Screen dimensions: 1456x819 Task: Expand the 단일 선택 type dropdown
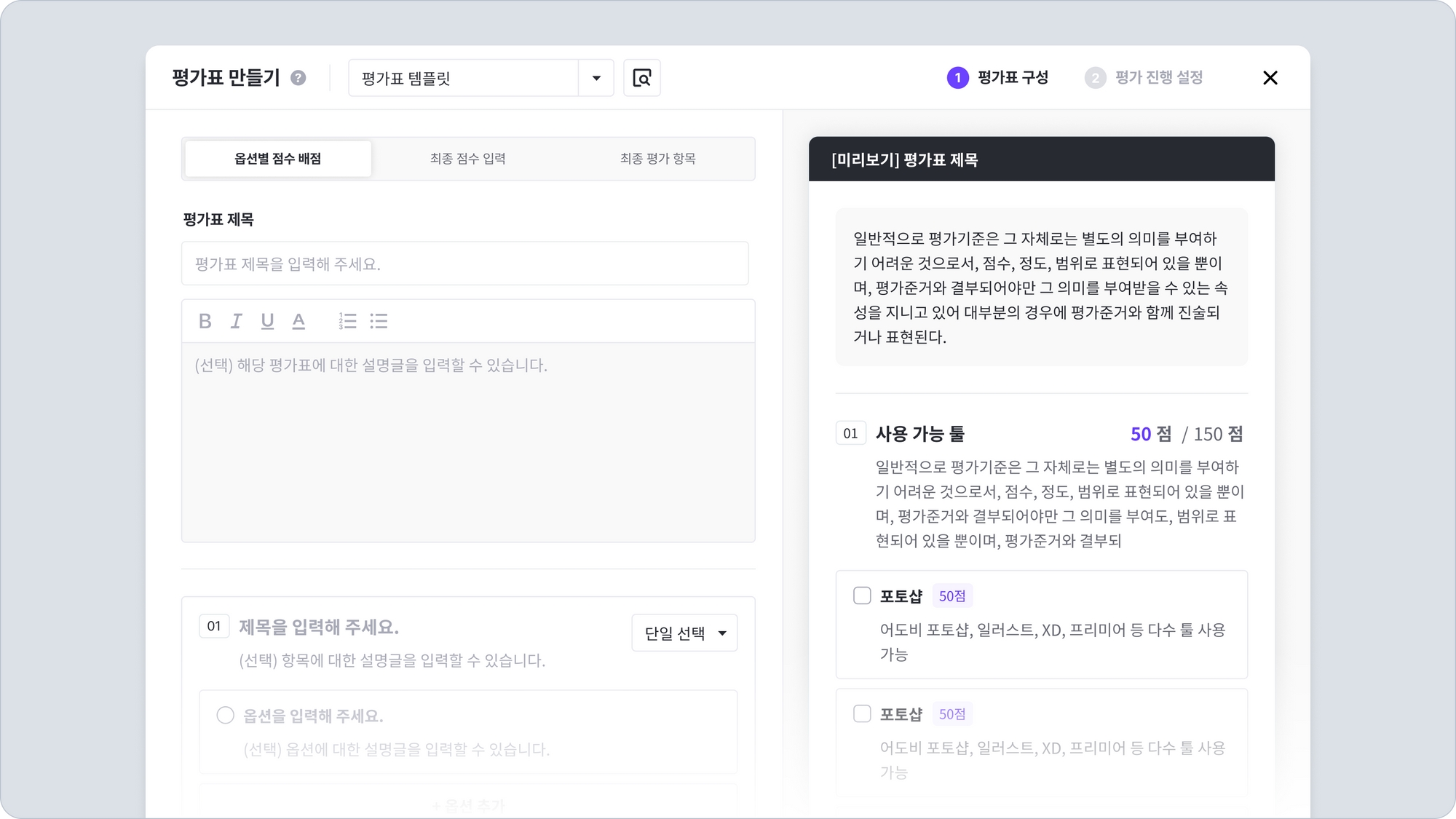(684, 633)
